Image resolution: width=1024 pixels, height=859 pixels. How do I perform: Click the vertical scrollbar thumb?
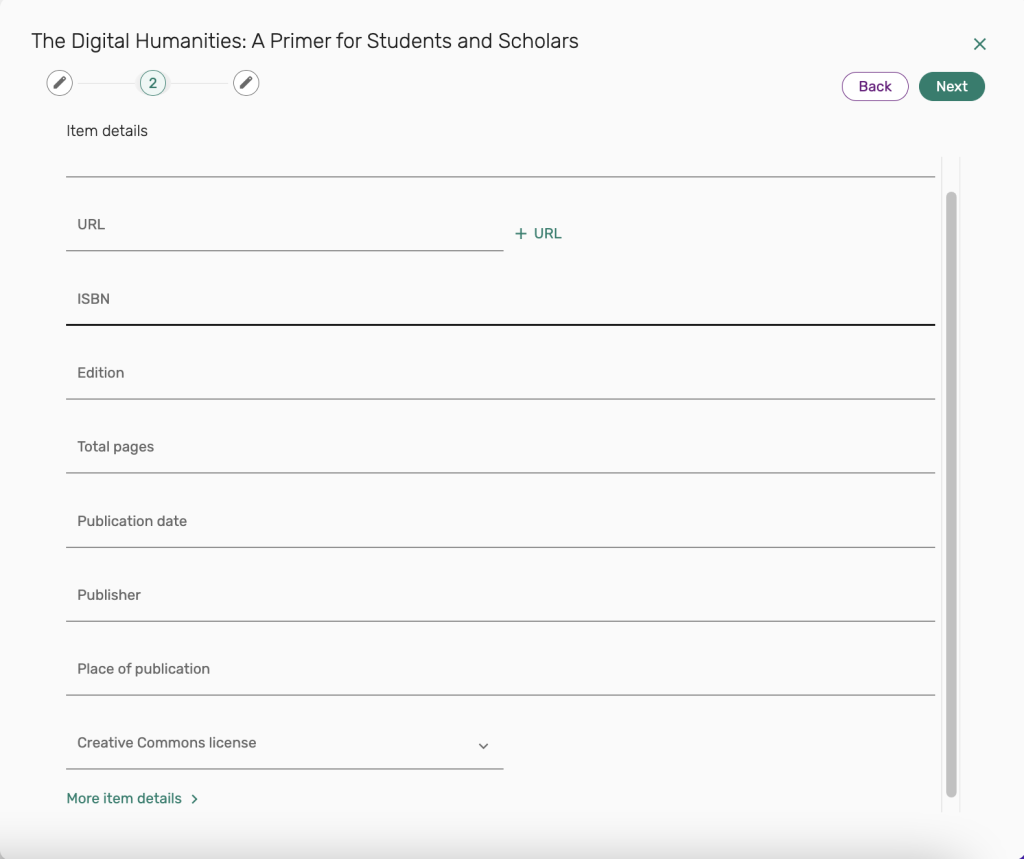[951, 490]
